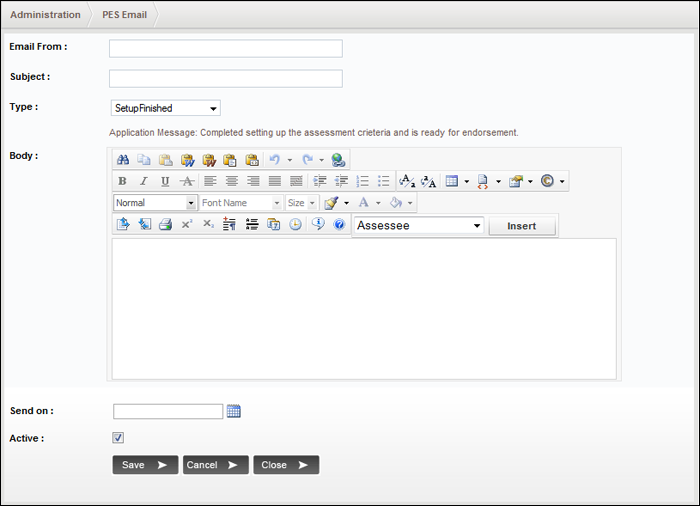The width and height of the screenshot is (700, 506).
Task: Toggle Underline formatting
Action: coord(165,181)
